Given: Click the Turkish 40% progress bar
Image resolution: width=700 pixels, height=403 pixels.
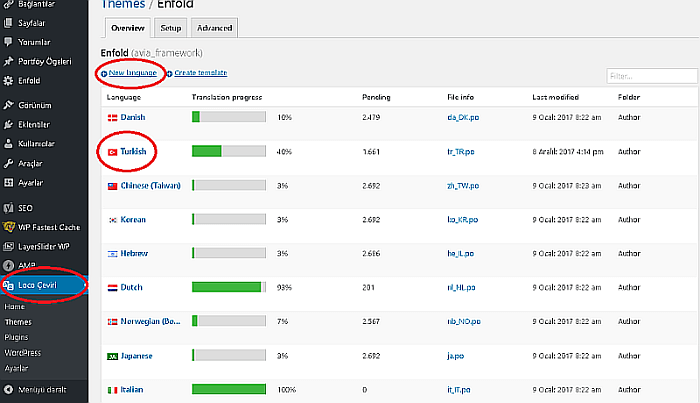Looking at the screenshot, I should [229, 151].
